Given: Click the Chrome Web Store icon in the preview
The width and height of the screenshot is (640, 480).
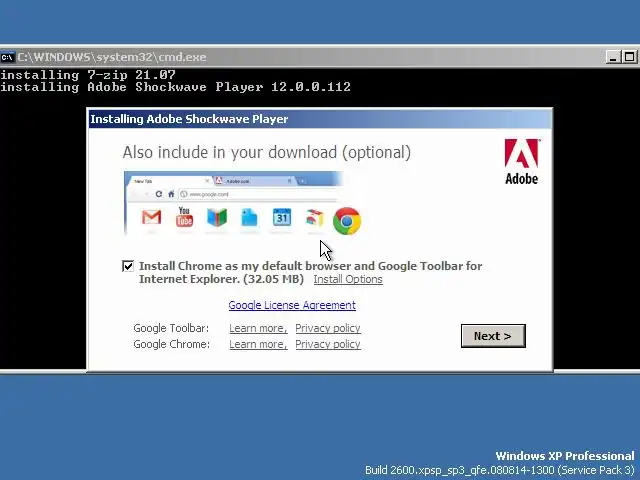Looking at the screenshot, I should click(315, 218).
